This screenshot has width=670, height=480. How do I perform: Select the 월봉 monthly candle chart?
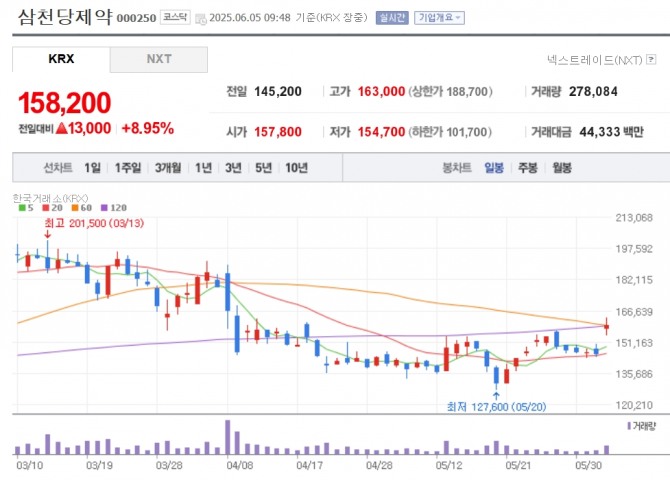pyautogui.click(x=562, y=168)
